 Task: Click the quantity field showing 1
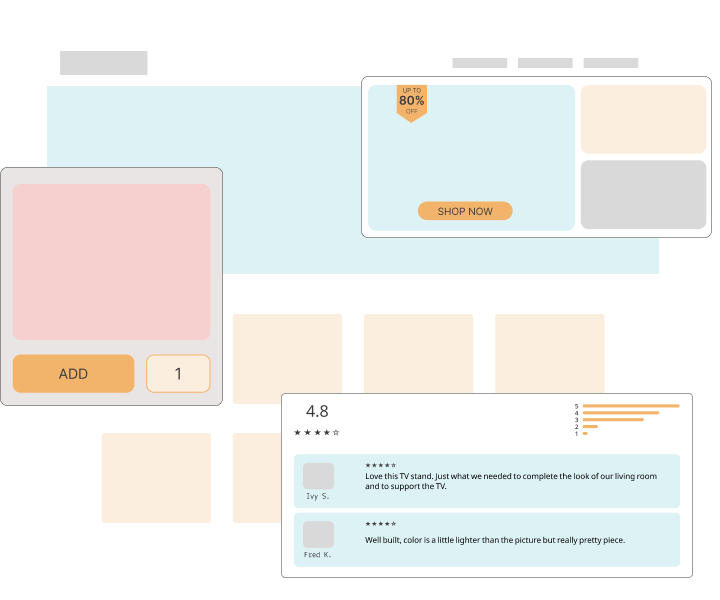tap(178, 373)
